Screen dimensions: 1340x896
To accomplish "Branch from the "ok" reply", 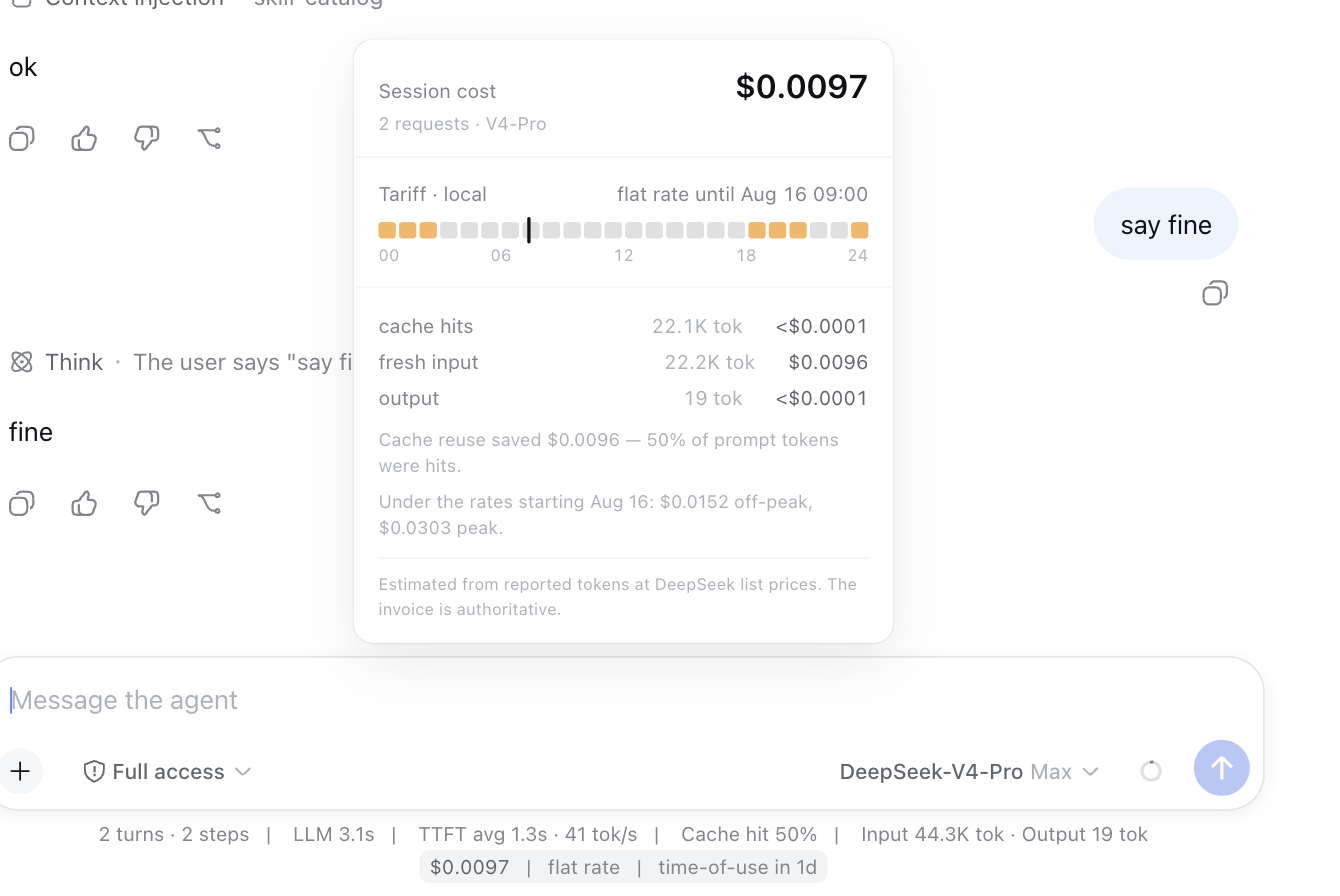I will point(209,138).
